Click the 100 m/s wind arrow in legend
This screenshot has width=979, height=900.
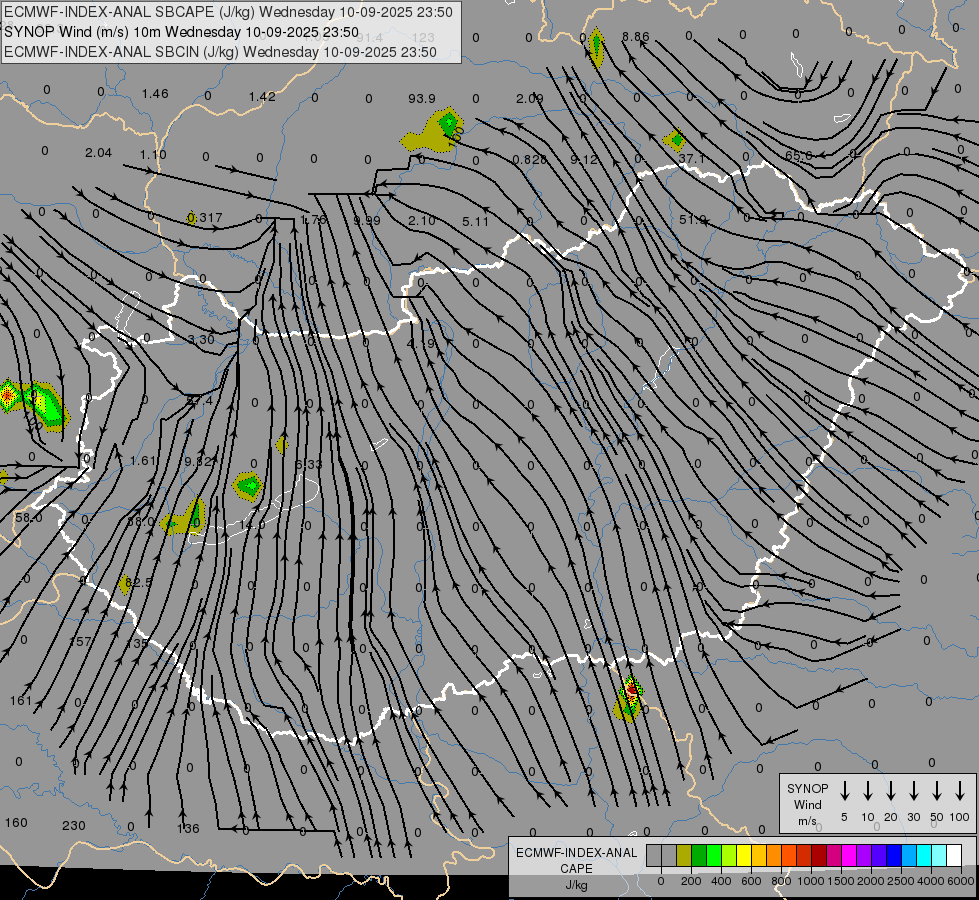point(960,791)
